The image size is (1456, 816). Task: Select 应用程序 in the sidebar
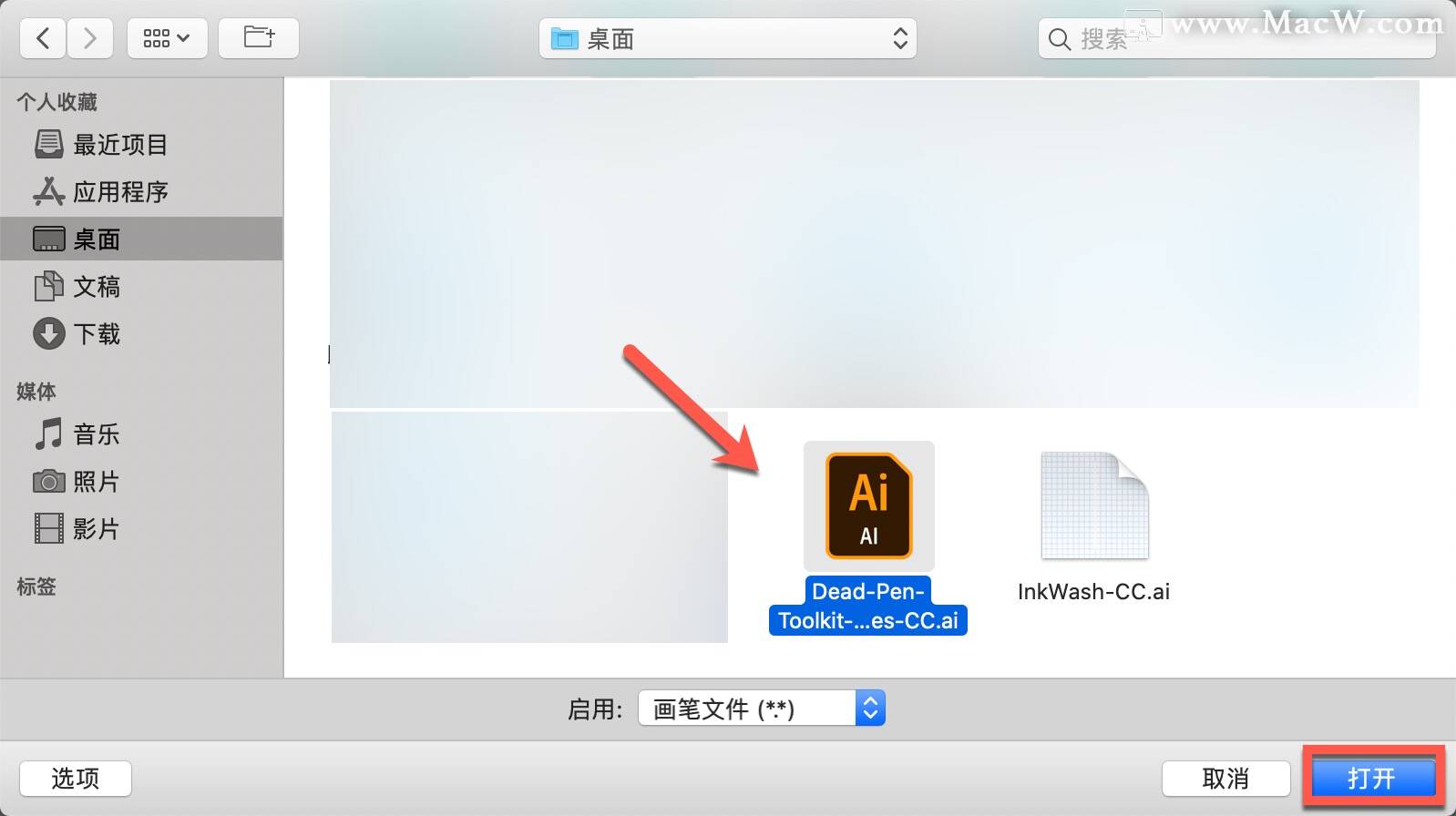point(141,192)
